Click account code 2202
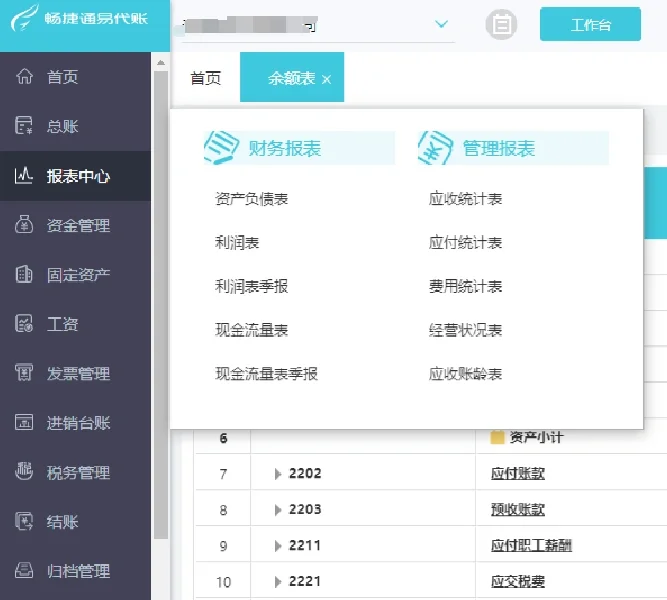 [x=305, y=473]
